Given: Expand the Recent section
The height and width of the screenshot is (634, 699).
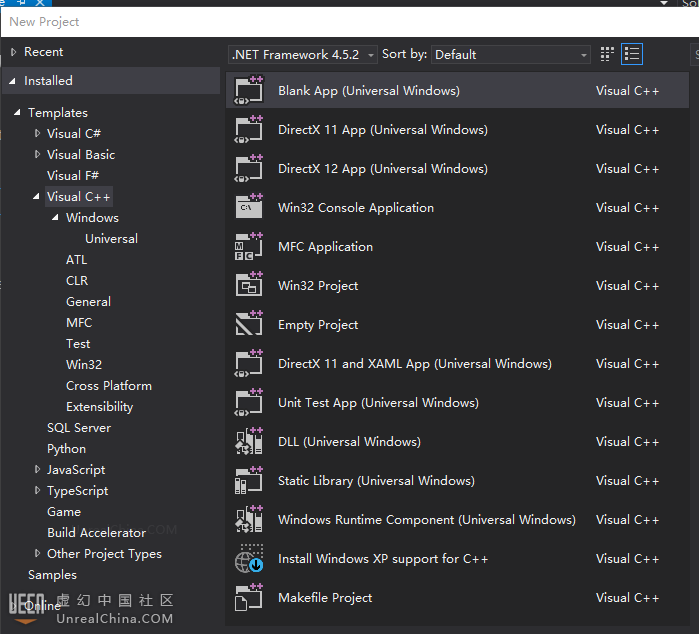Looking at the screenshot, I should (13, 52).
